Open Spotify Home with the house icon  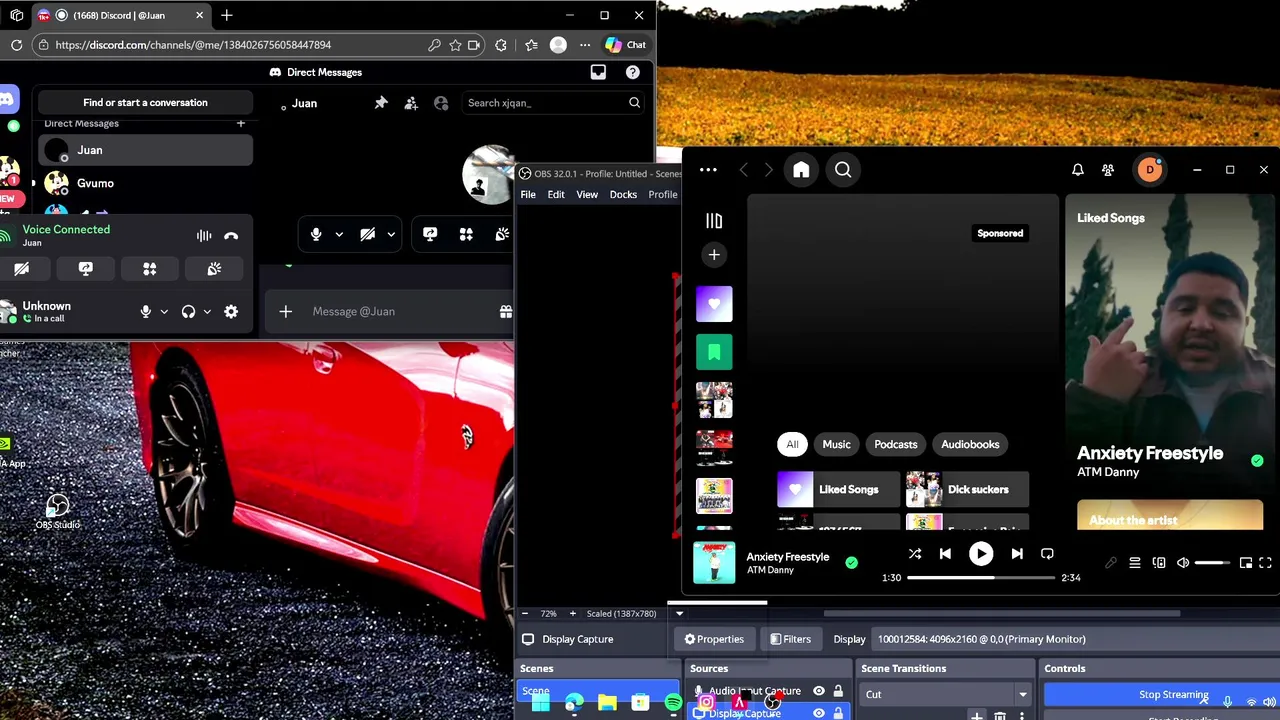801,170
